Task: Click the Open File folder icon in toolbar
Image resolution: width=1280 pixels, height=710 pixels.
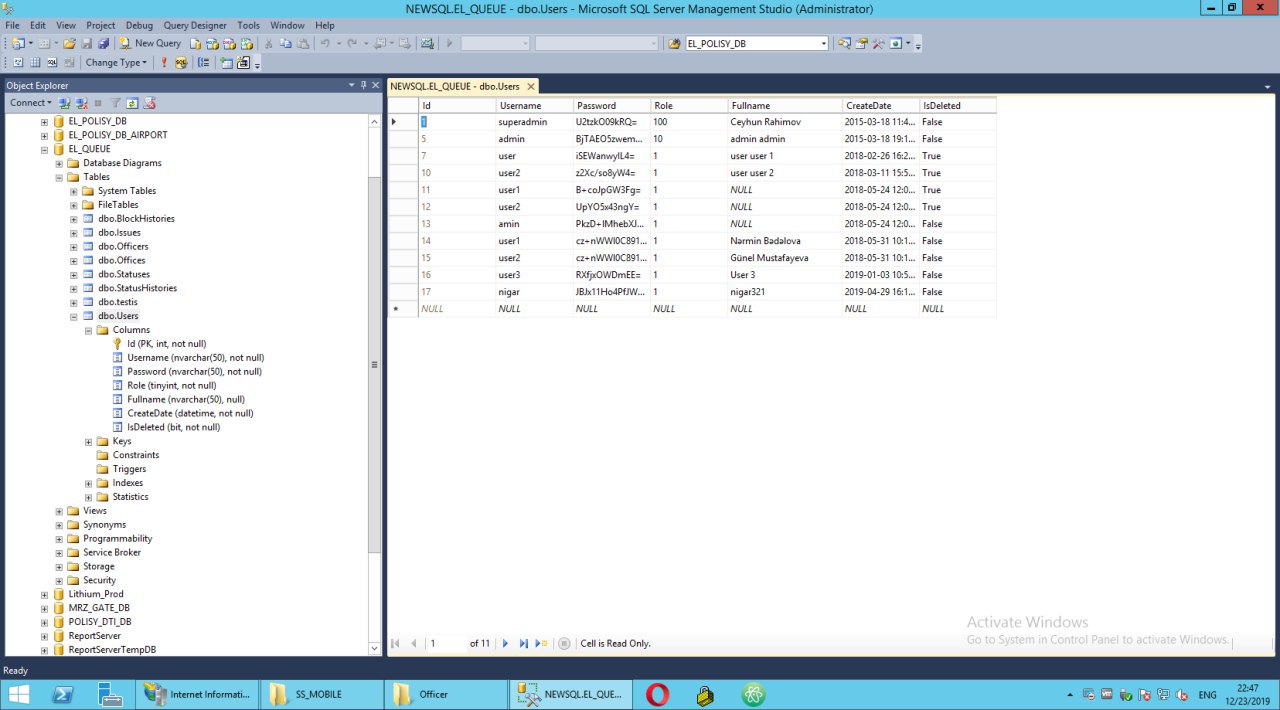Action: (x=69, y=43)
